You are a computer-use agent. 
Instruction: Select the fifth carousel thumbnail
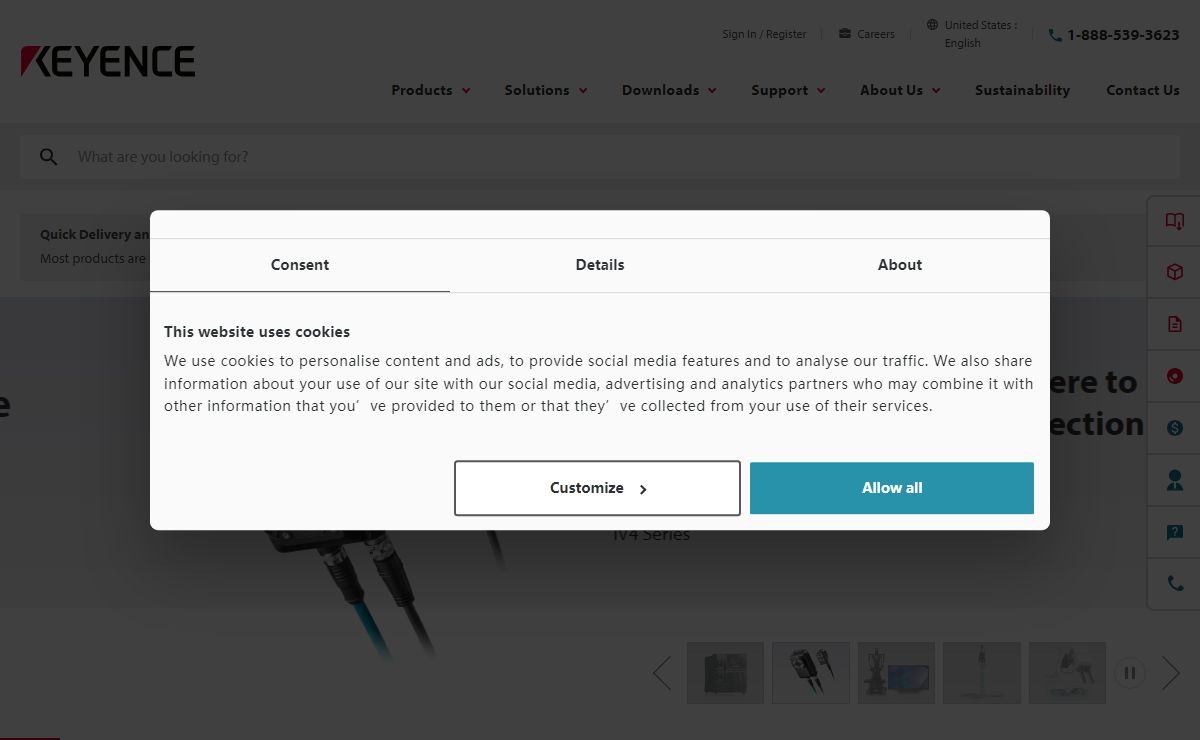click(1067, 673)
